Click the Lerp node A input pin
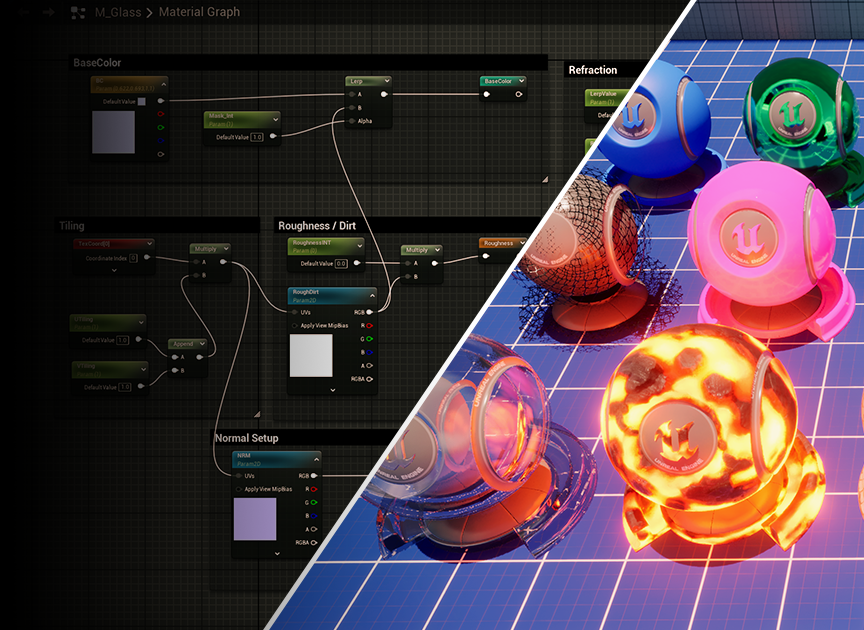This screenshot has width=864, height=630. tap(352, 94)
